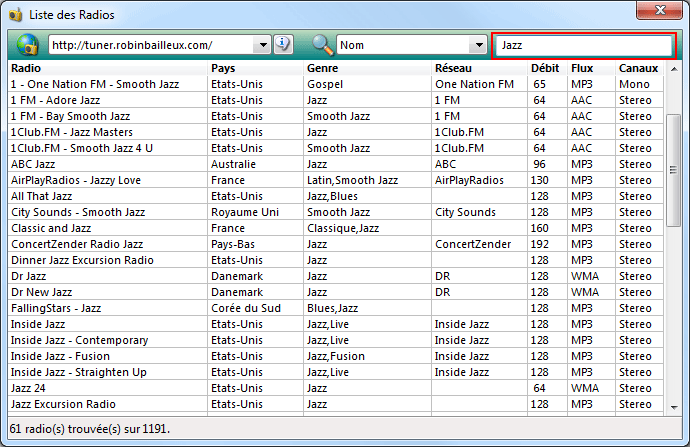Select the Jazz 24 radio row
The height and width of the screenshot is (447, 690).
[335, 388]
